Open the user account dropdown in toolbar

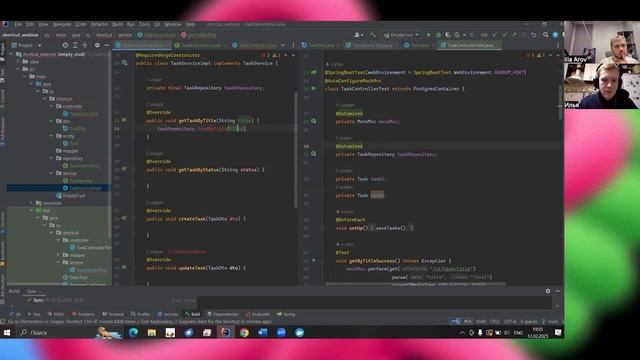pyautogui.click(x=359, y=35)
